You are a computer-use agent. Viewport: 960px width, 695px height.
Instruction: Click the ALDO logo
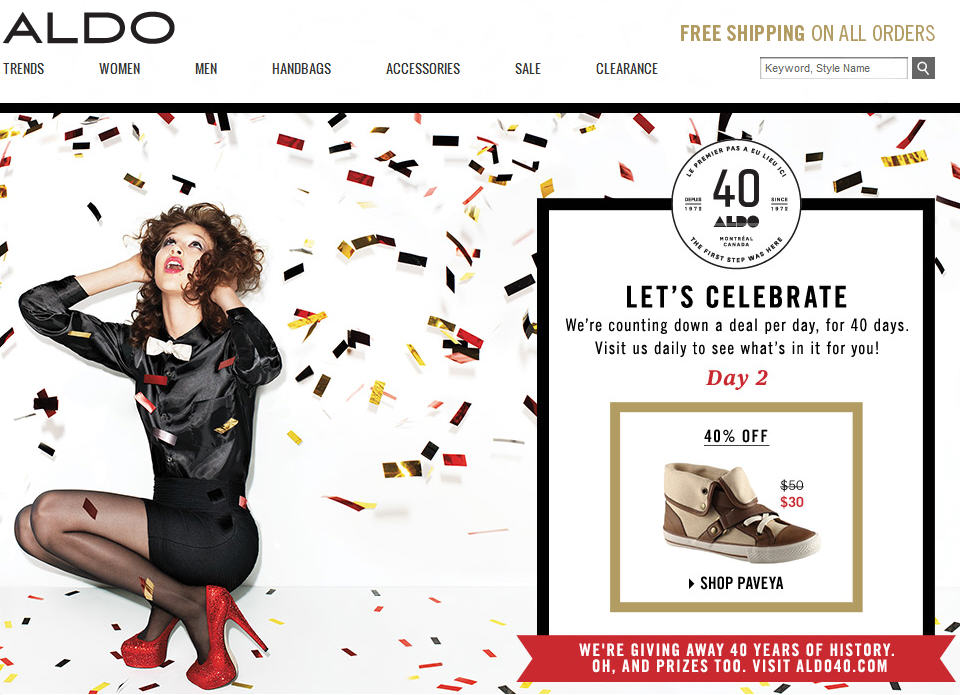[89, 28]
